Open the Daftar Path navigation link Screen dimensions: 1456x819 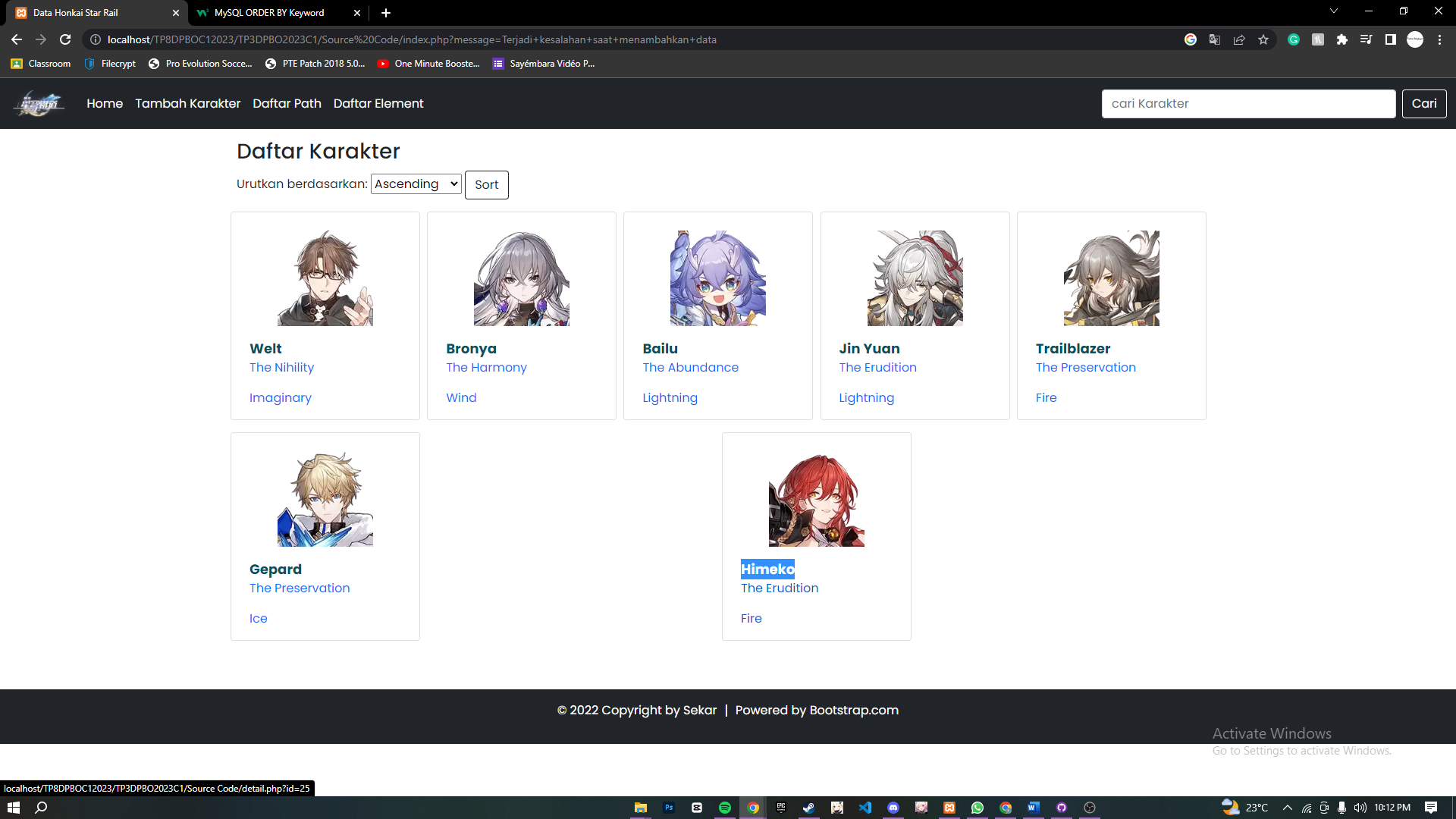(x=287, y=103)
